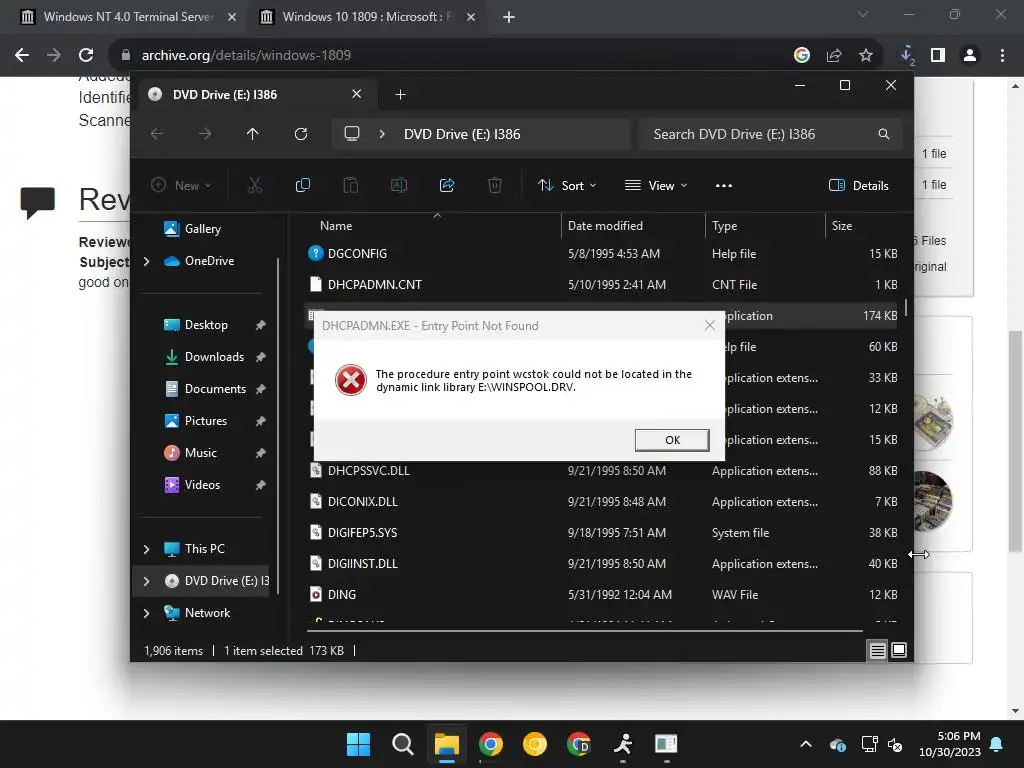Open Chrome downloads icon
The height and width of the screenshot is (768, 1024).
pyautogui.click(x=906, y=56)
